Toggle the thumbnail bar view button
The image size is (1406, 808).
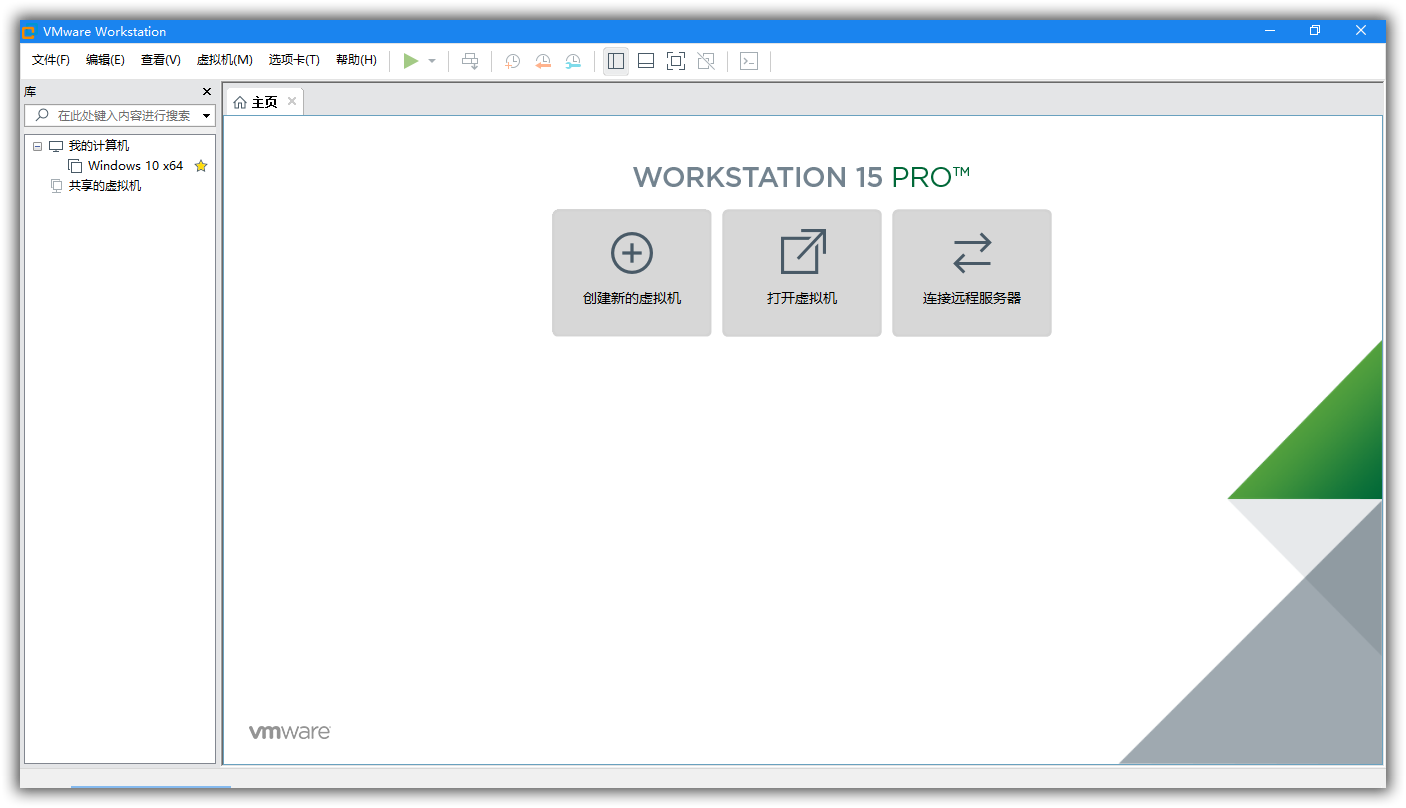tap(646, 61)
